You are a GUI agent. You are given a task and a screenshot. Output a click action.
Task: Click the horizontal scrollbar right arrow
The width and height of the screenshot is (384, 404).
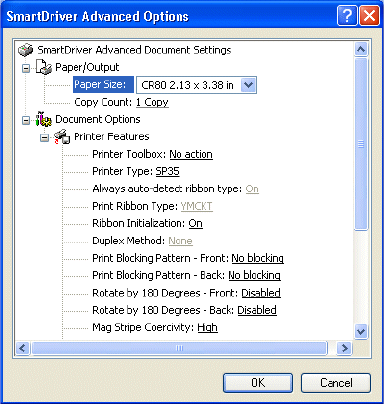[344, 348]
